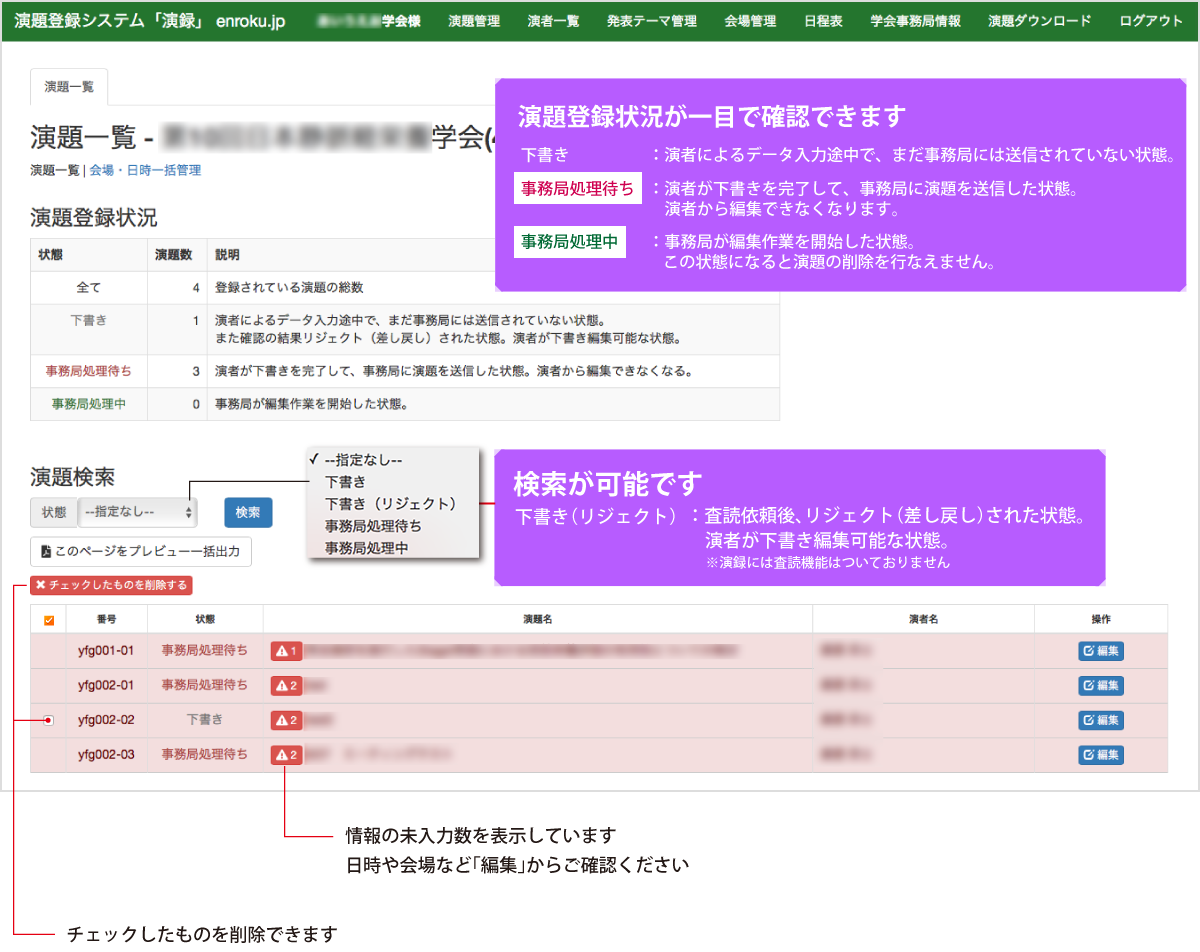The height and width of the screenshot is (952, 1200).
Task: Click the warning badge on row yfg002-03
Action: click(x=286, y=755)
